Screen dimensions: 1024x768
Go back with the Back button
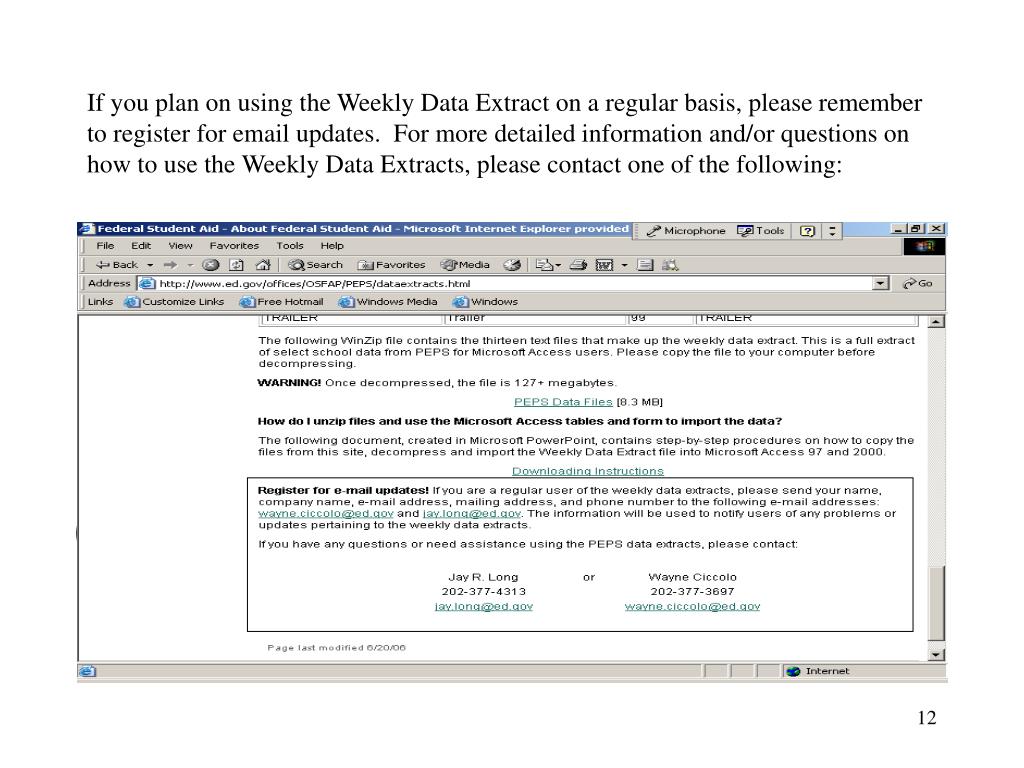116,265
